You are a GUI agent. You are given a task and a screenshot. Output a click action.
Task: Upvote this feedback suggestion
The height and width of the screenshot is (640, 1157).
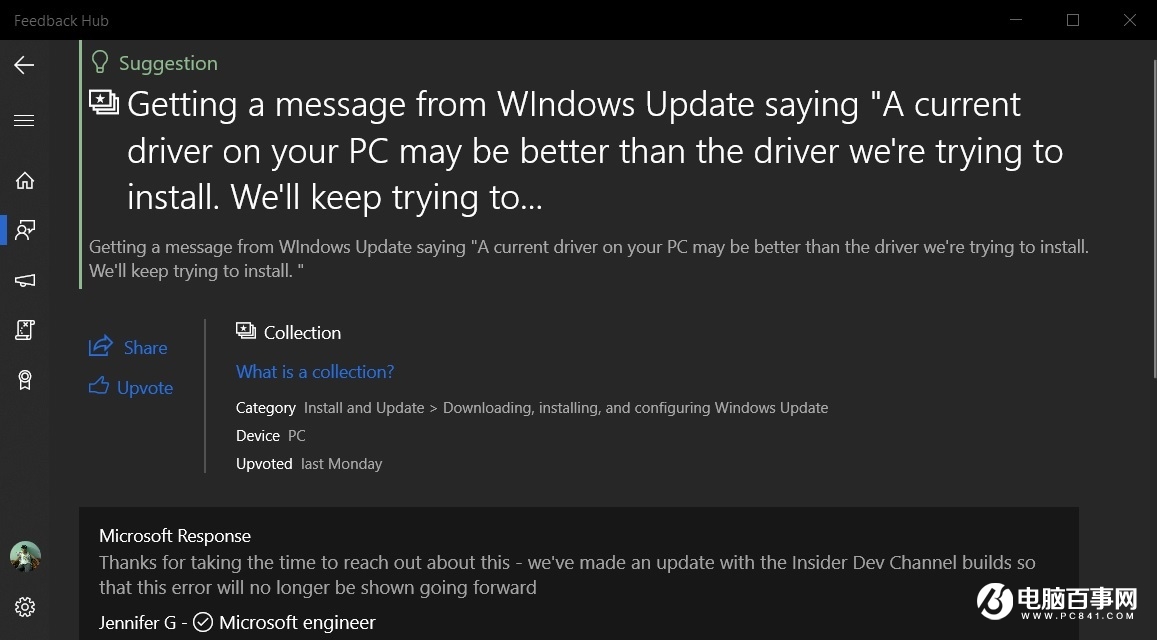(130, 388)
